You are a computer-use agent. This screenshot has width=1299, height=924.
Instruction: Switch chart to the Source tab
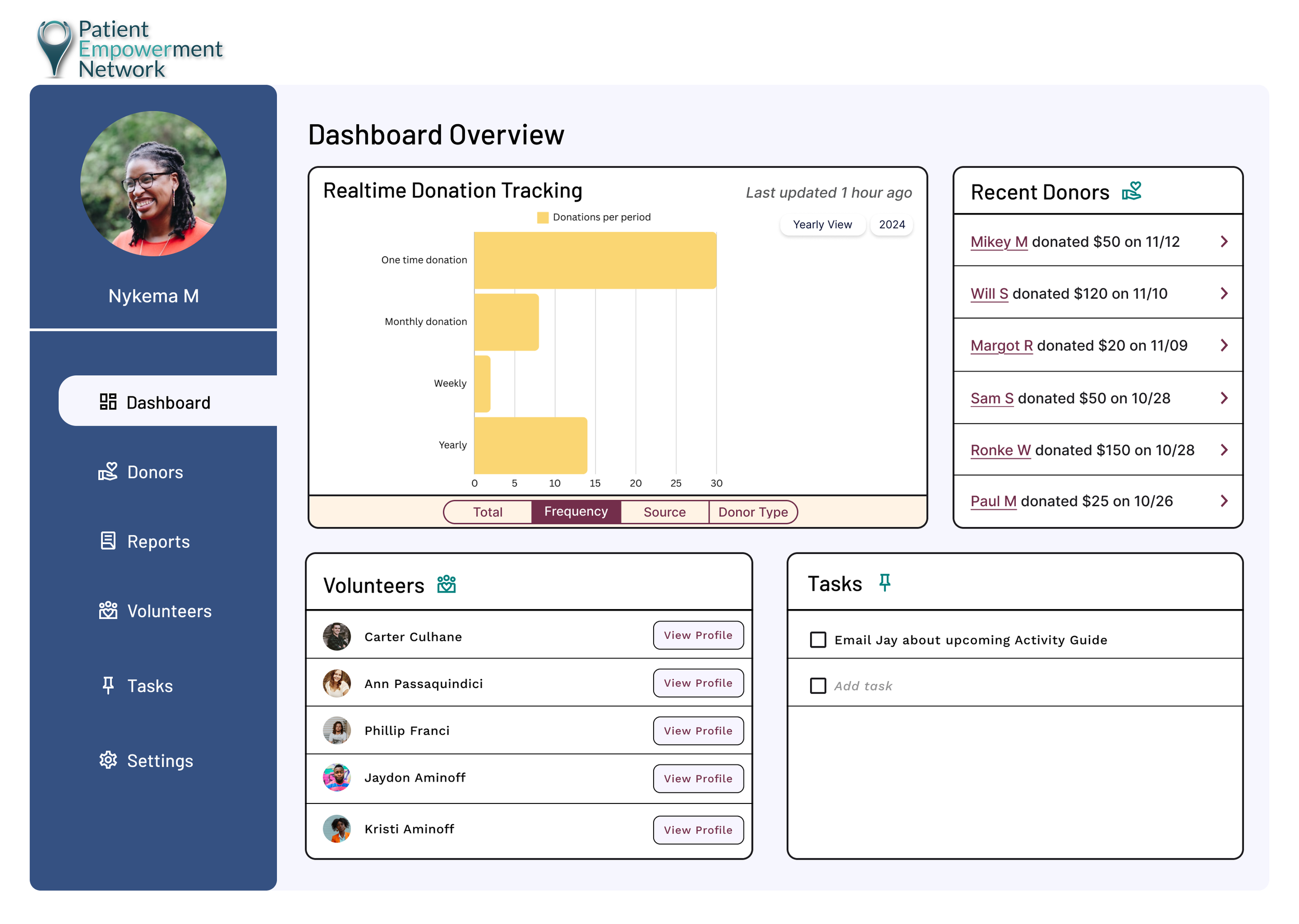tap(664, 512)
